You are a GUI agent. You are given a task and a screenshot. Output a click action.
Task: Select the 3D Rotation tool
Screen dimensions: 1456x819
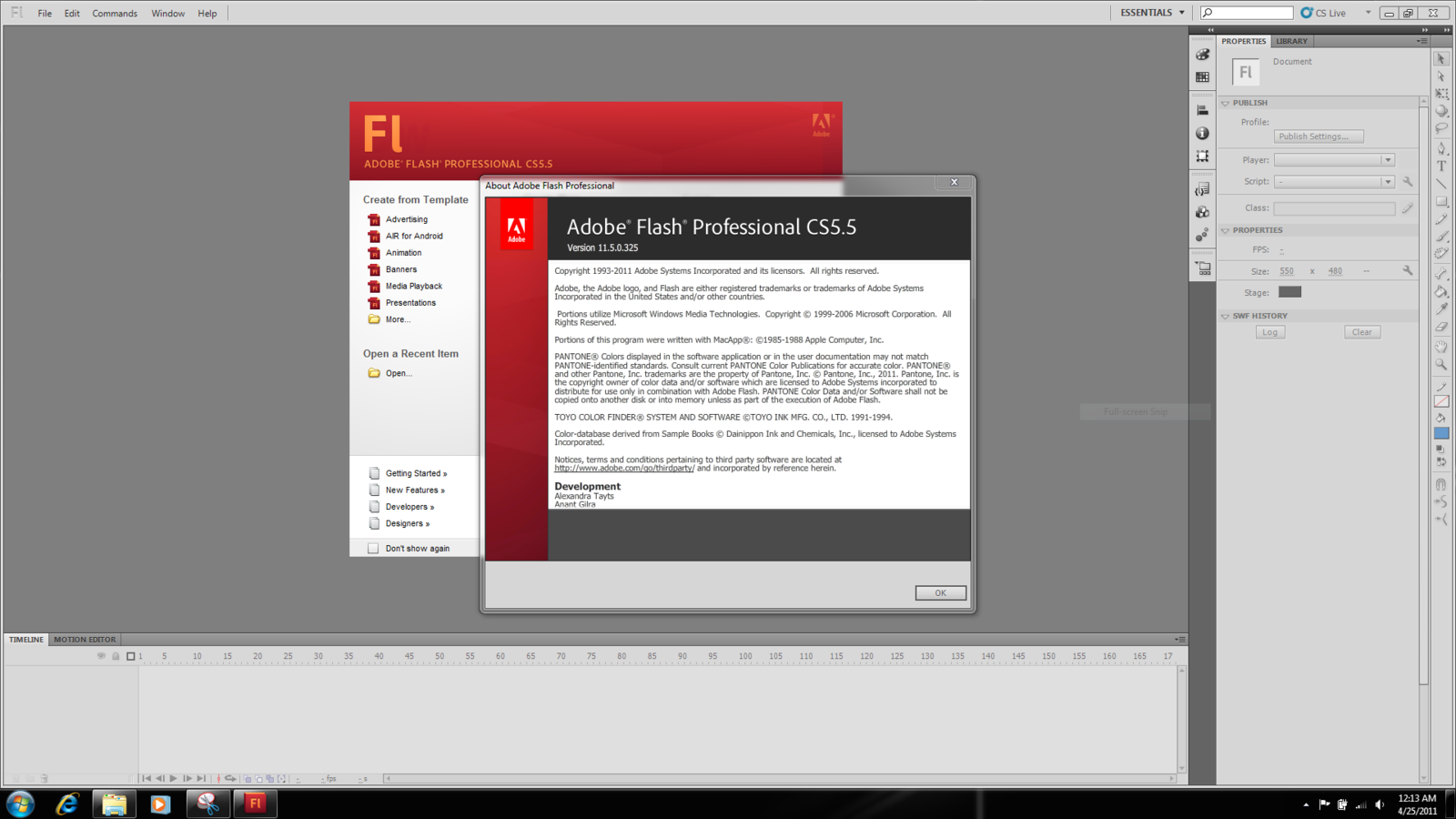coord(1441,111)
